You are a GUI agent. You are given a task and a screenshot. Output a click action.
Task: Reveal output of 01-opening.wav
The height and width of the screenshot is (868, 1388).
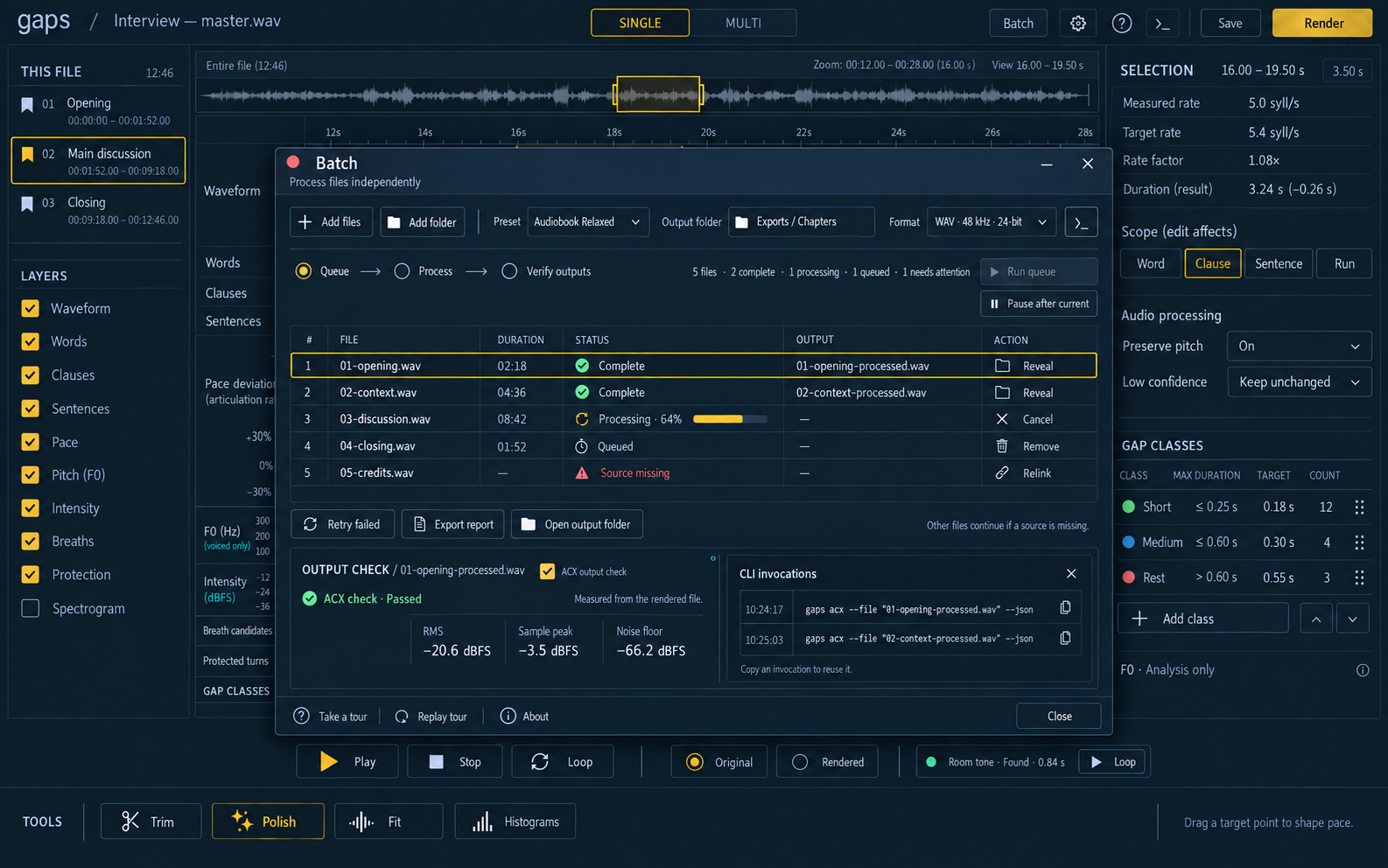[1024, 366]
